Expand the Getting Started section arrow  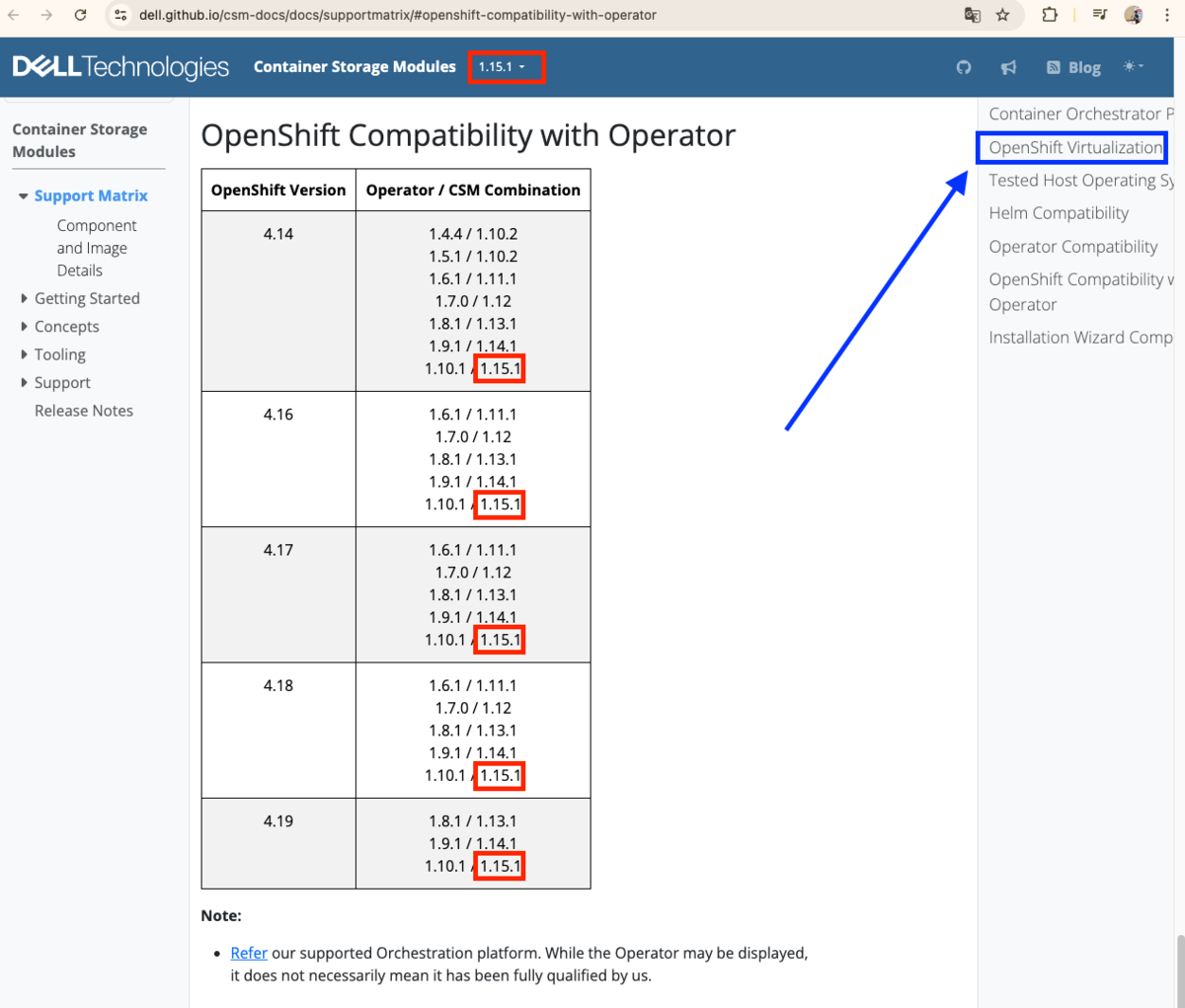click(24, 298)
